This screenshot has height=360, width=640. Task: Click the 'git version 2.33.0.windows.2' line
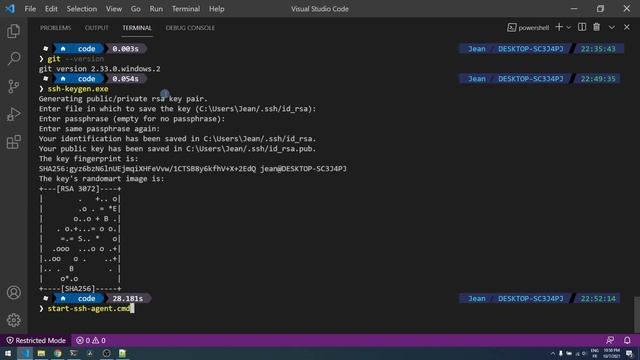click(x=100, y=69)
